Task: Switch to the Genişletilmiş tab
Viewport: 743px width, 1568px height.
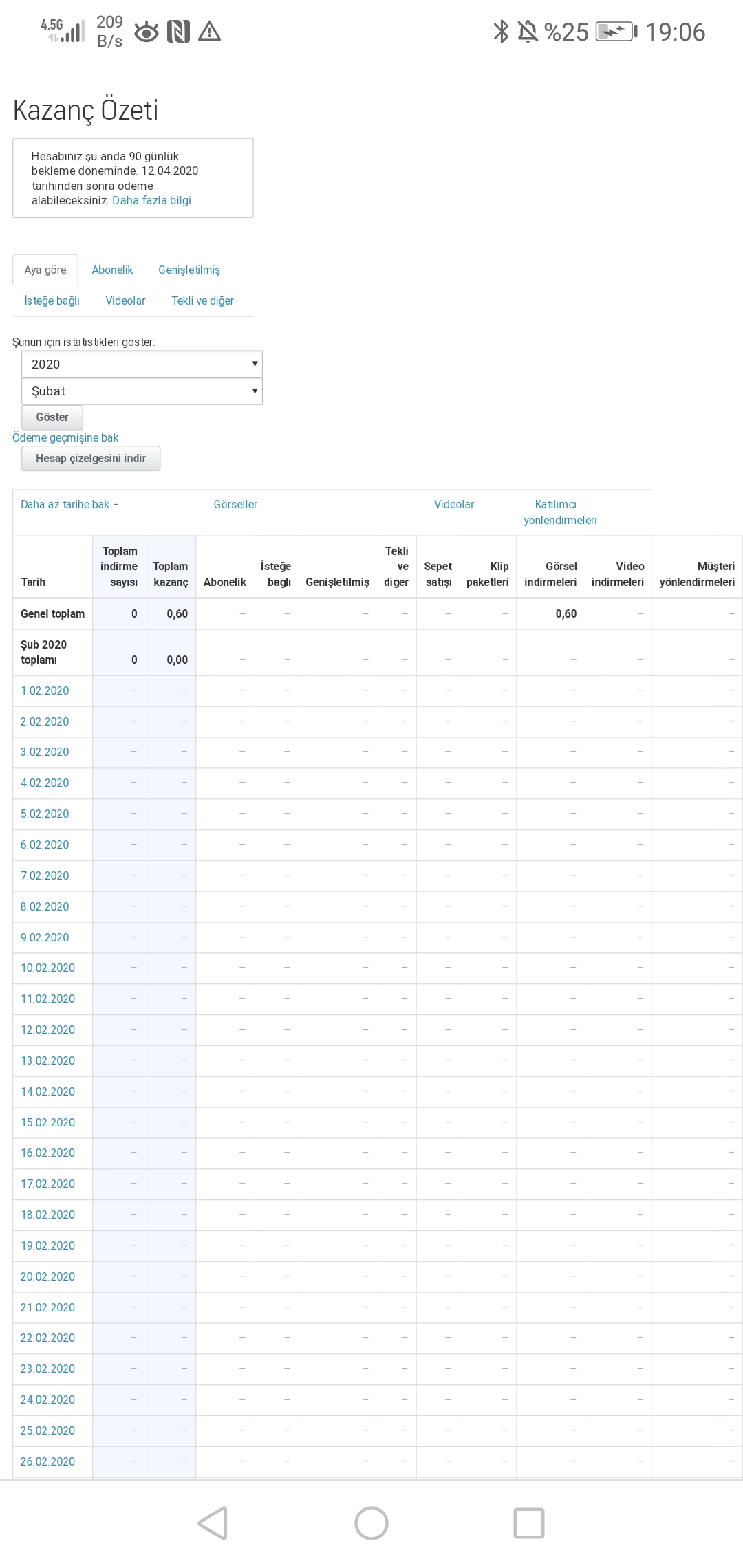Action: click(189, 270)
